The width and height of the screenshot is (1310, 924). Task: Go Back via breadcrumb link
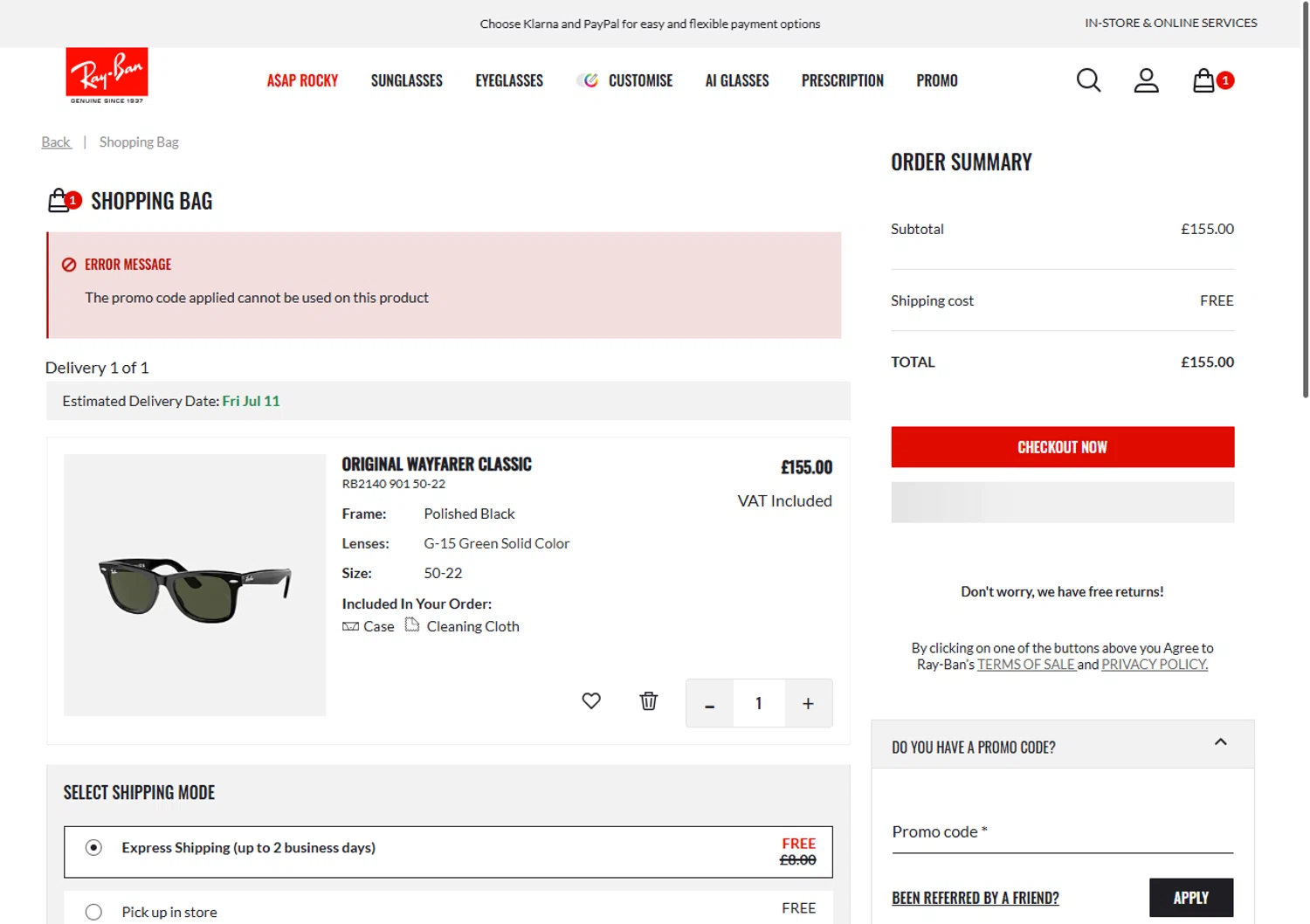click(56, 141)
